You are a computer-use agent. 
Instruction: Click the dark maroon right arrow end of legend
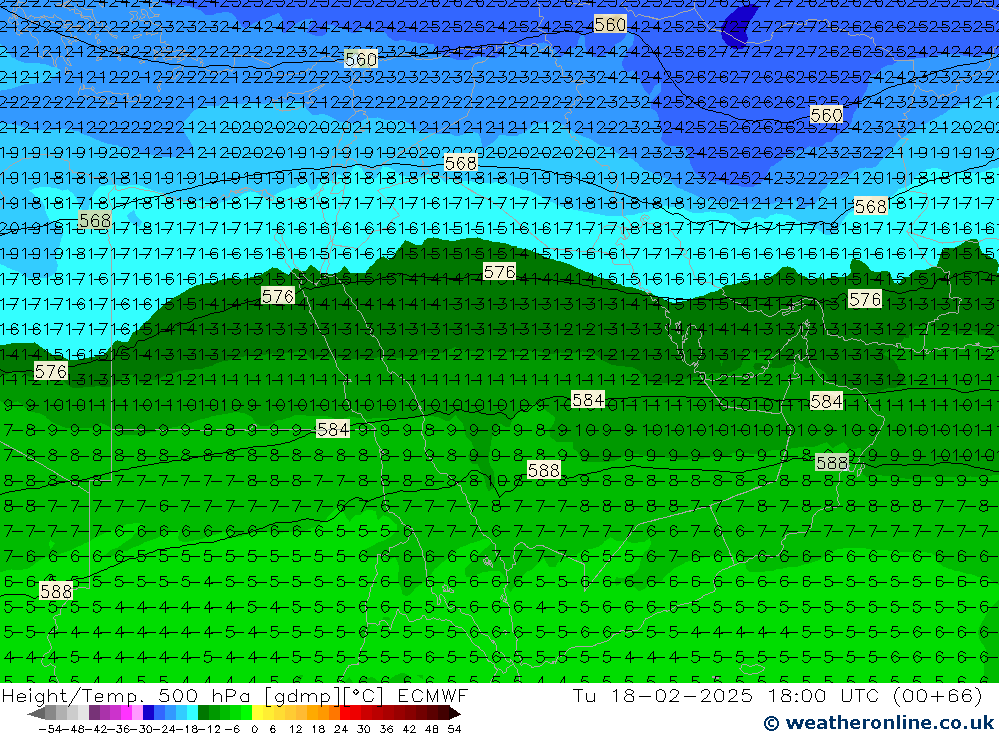click(x=455, y=712)
